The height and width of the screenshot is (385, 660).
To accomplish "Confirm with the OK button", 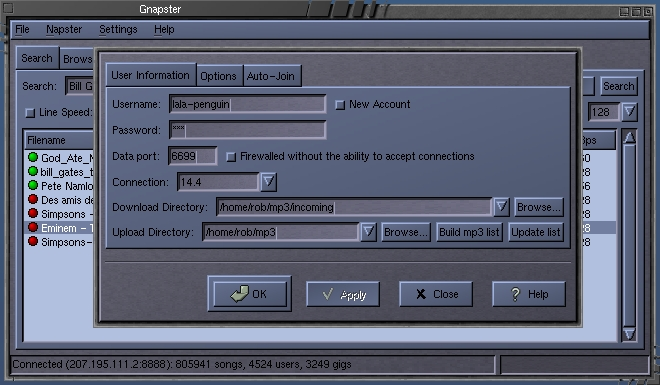I will (x=250, y=294).
